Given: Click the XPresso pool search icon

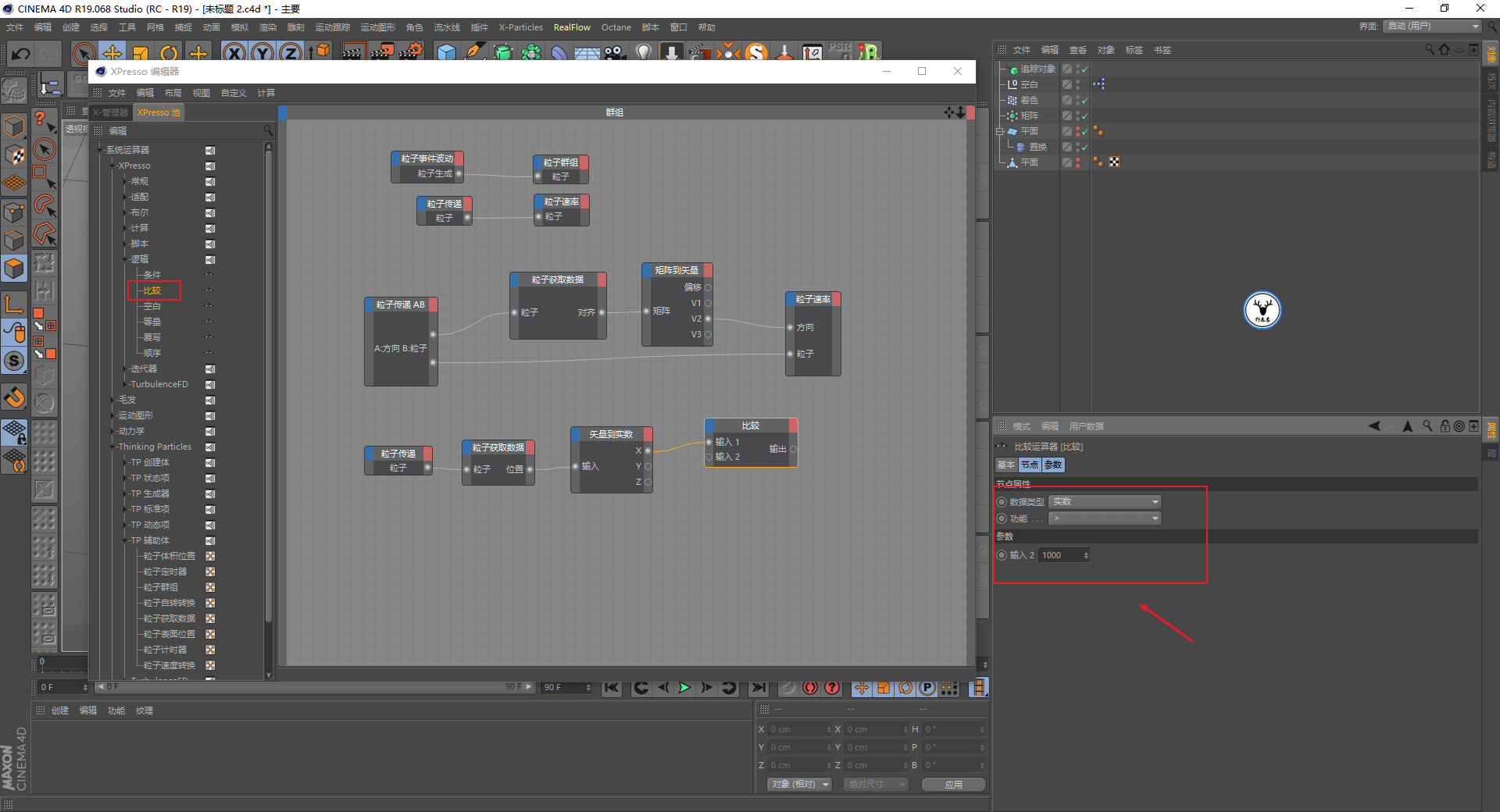Looking at the screenshot, I should 268,130.
